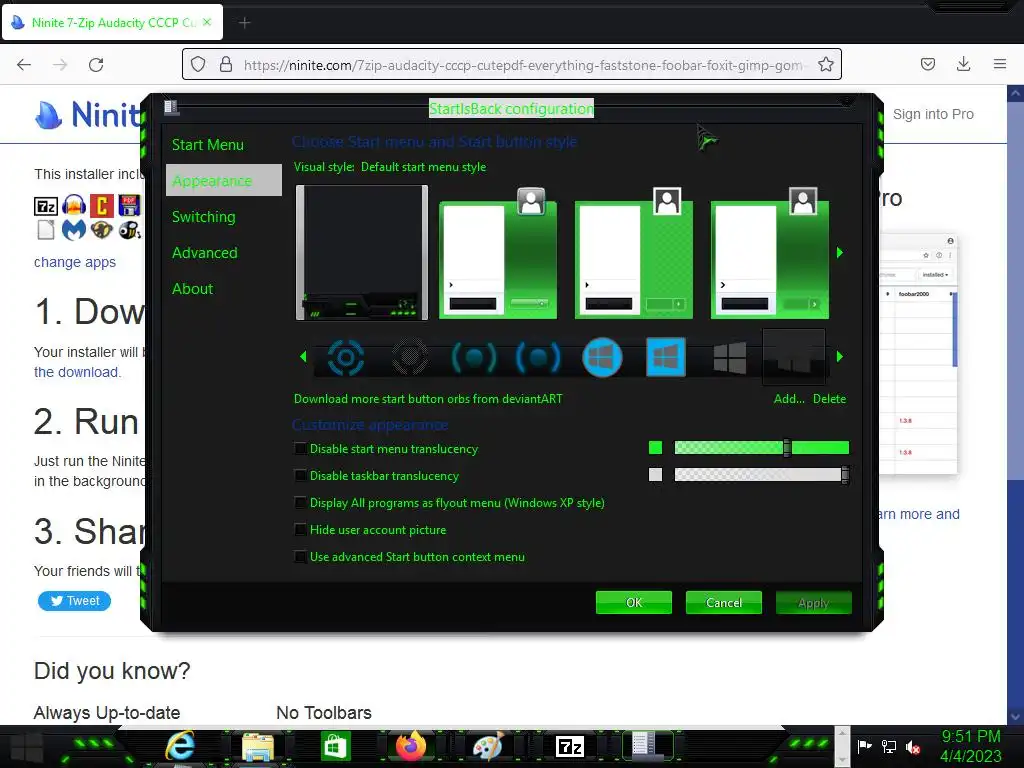Open the Firefox downloads panel
The height and width of the screenshot is (768, 1024).
(x=963, y=64)
